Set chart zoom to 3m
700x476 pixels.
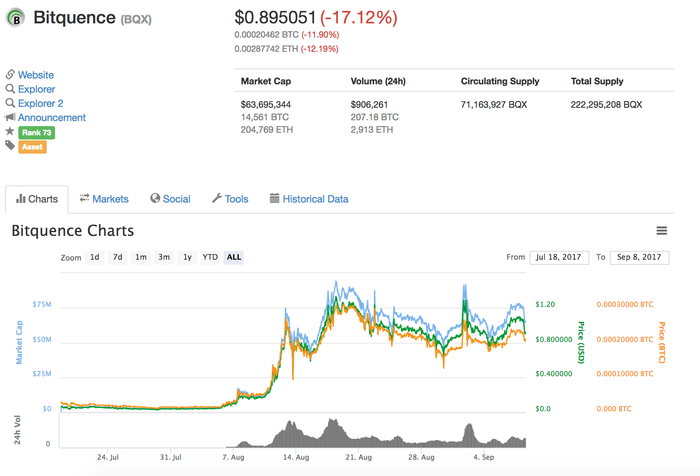tap(164, 257)
